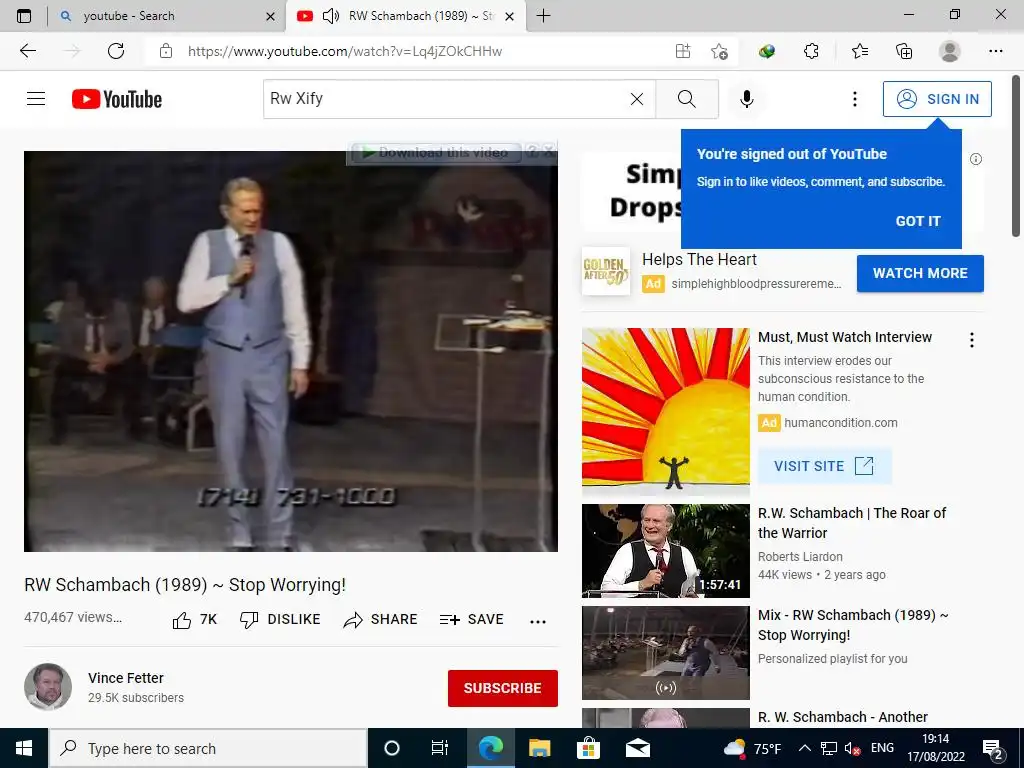Open the Vince Fetter channel name link
The image size is (1024, 768).
tap(125, 678)
